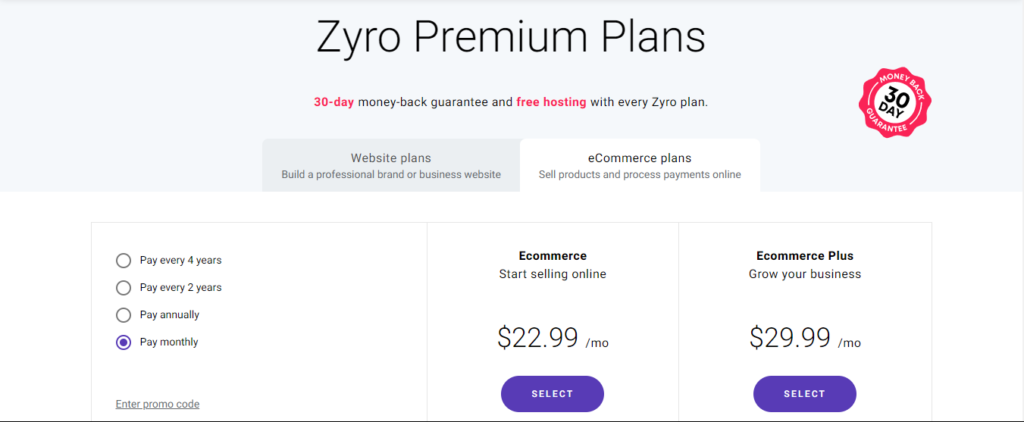Open the Enter promo code link

pyautogui.click(x=157, y=404)
